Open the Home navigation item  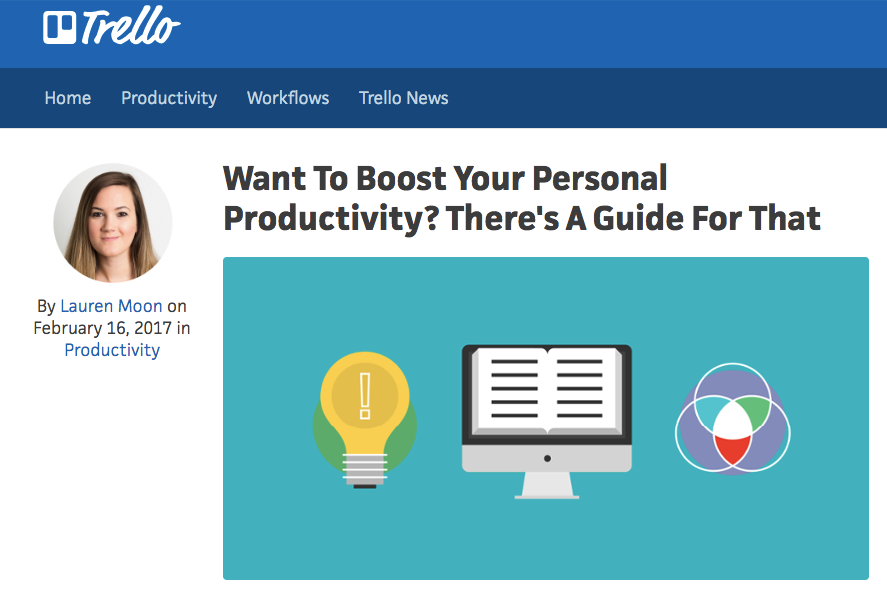pyautogui.click(x=68, y=98)
